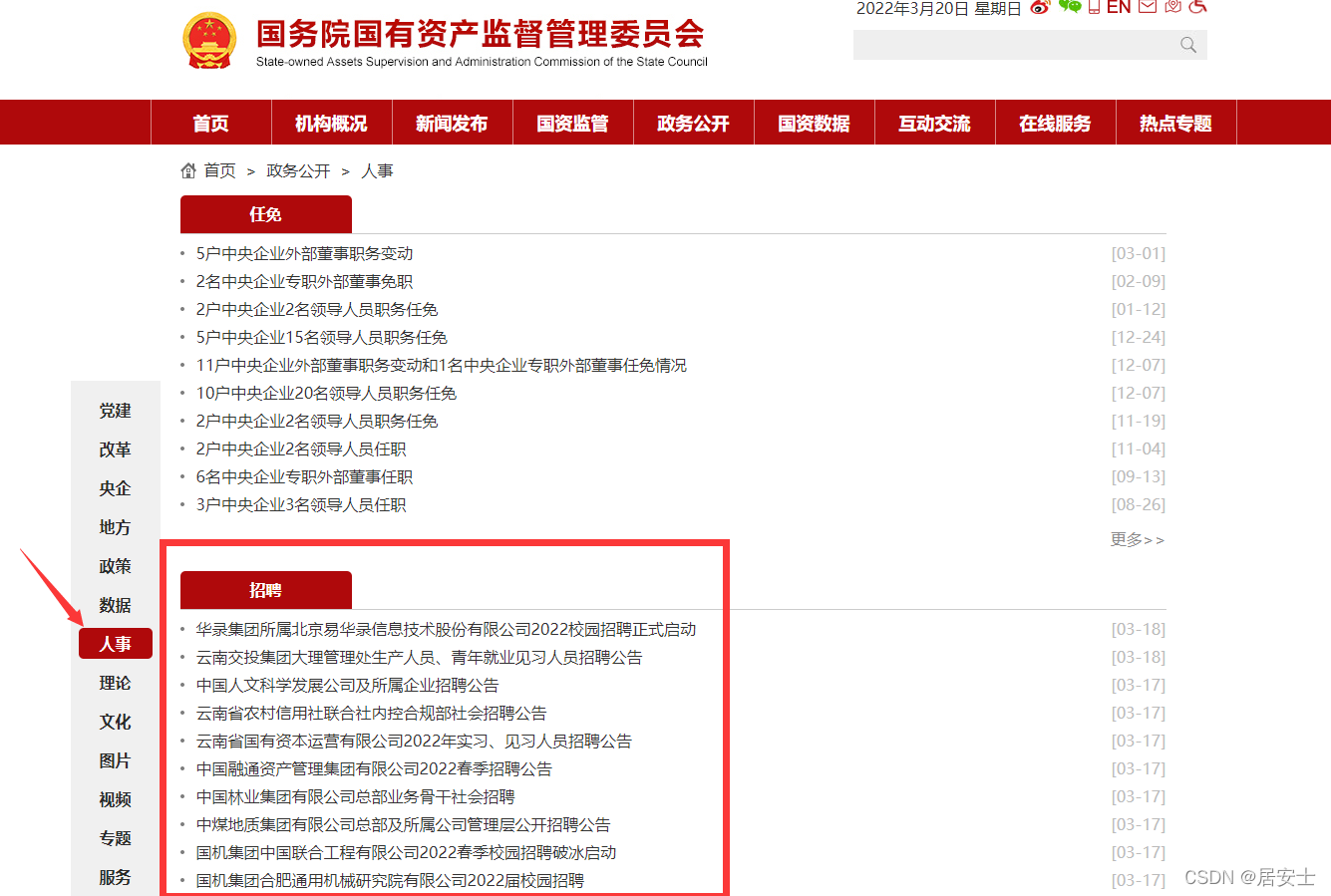Open article 2名中央企业专职外部董事免职

[x=304, y=282]
